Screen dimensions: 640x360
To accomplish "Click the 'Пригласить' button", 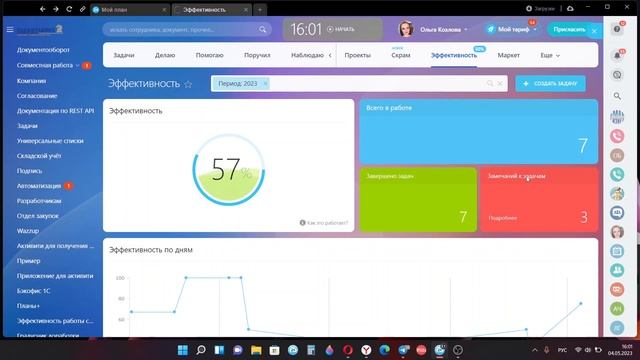I will tap(569, 29).
